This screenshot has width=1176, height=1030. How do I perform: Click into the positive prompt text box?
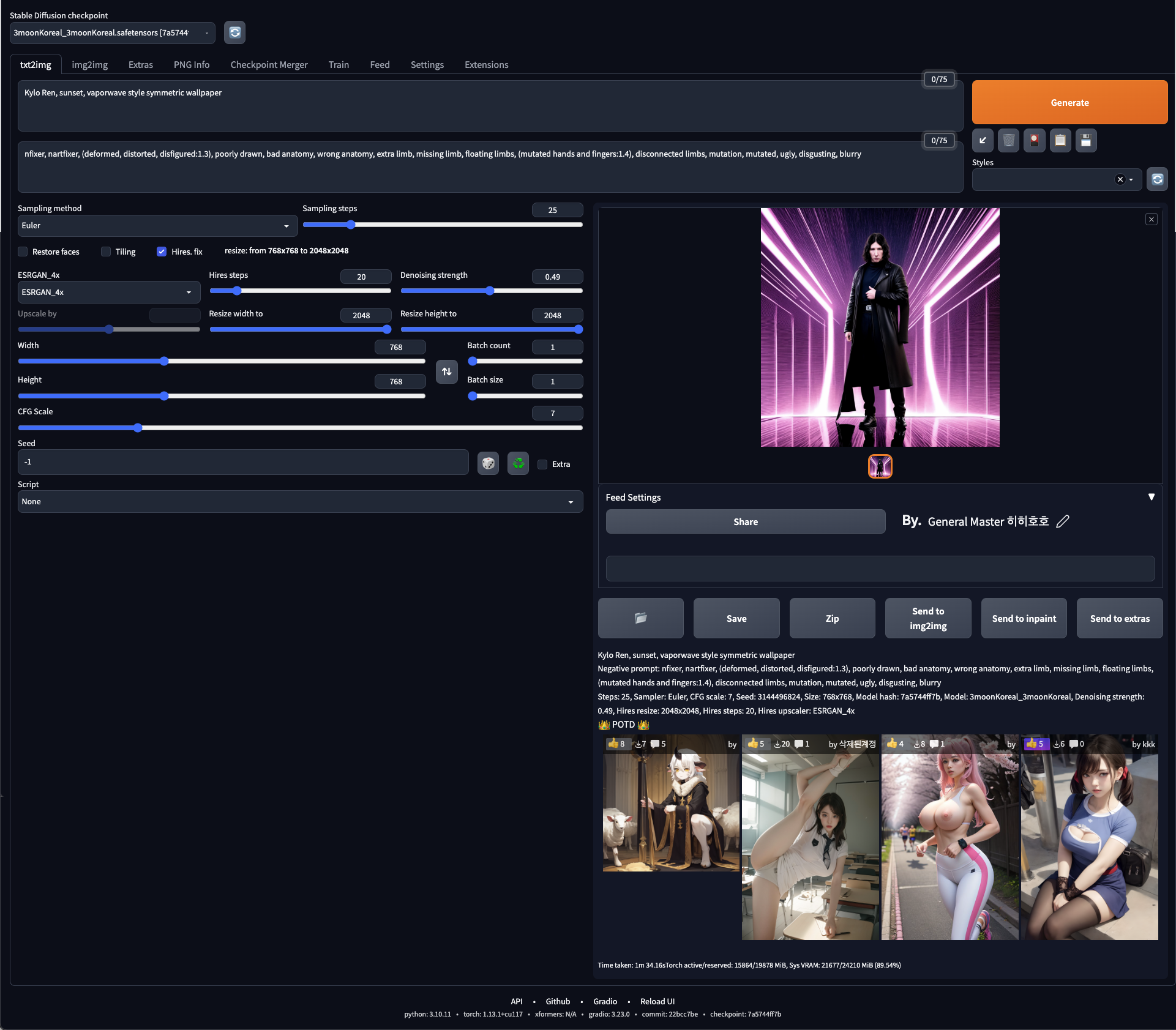pos(490,105)
